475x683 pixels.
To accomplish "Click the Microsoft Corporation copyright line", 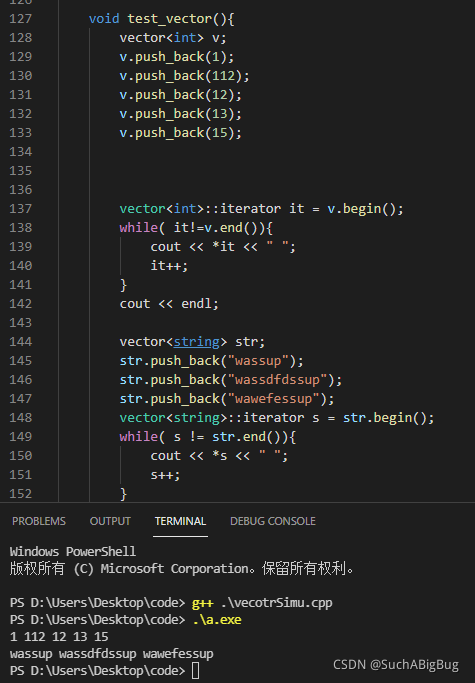I will (x=182, y=568).
